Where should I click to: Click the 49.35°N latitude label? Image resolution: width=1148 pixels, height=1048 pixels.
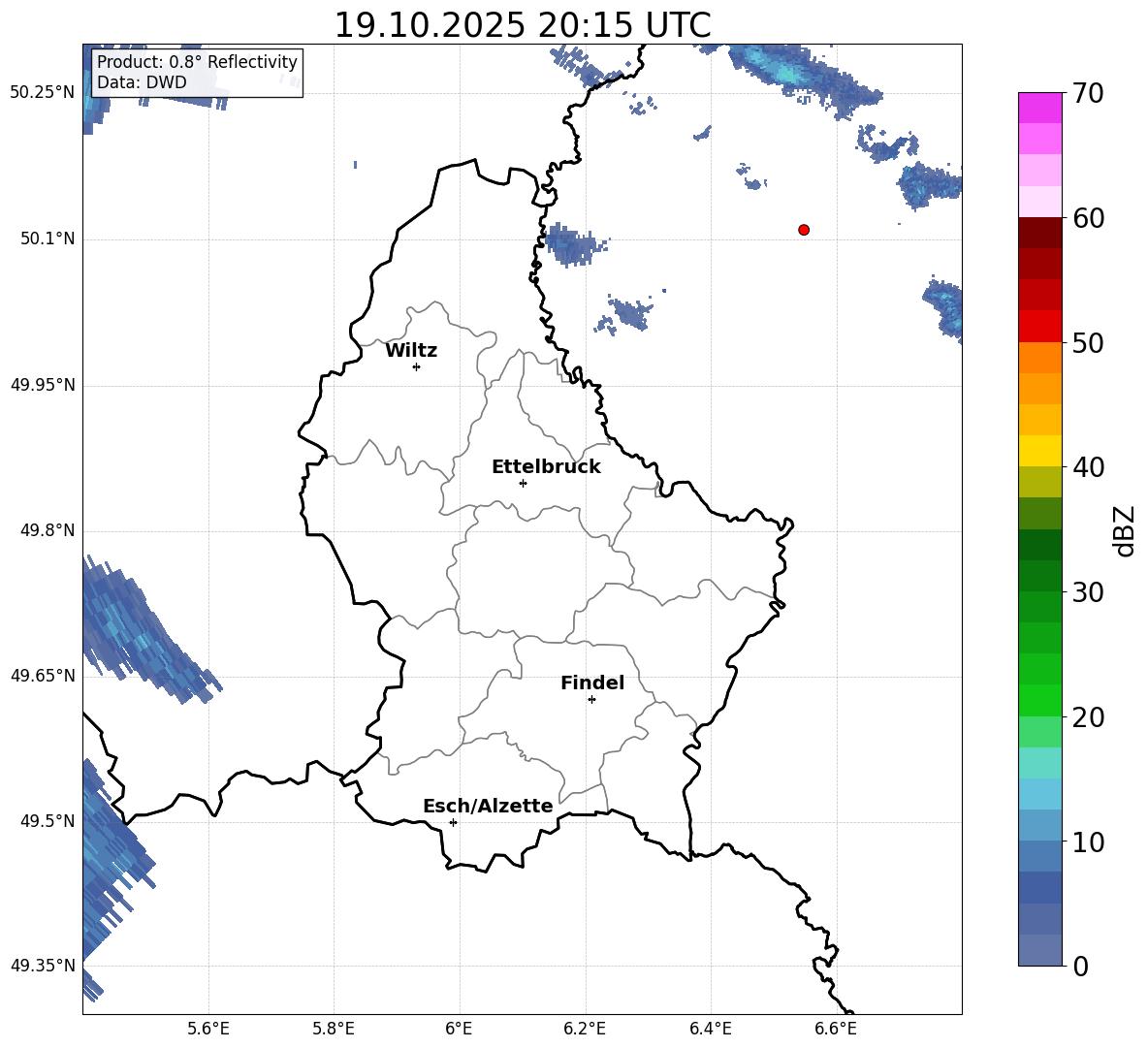point(43,966)
